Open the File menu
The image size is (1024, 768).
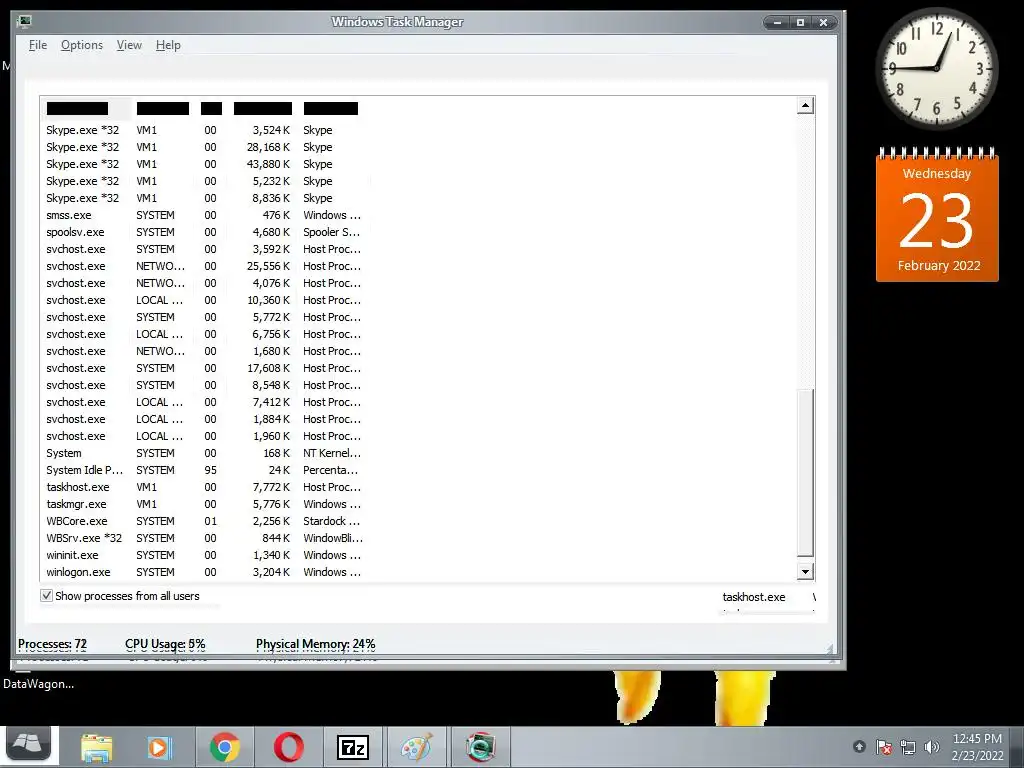38,45
